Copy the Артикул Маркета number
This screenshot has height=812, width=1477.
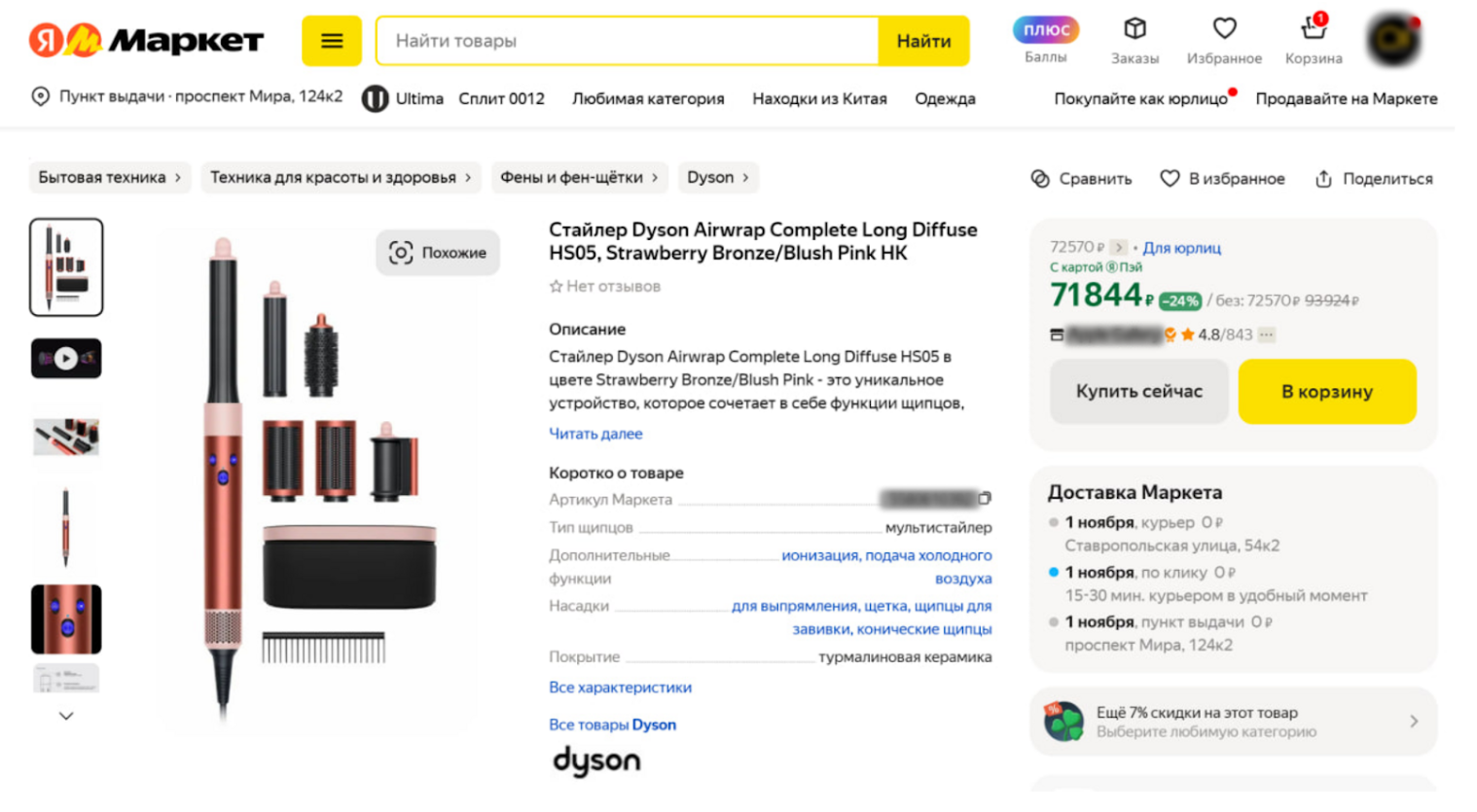click(985, 499)
